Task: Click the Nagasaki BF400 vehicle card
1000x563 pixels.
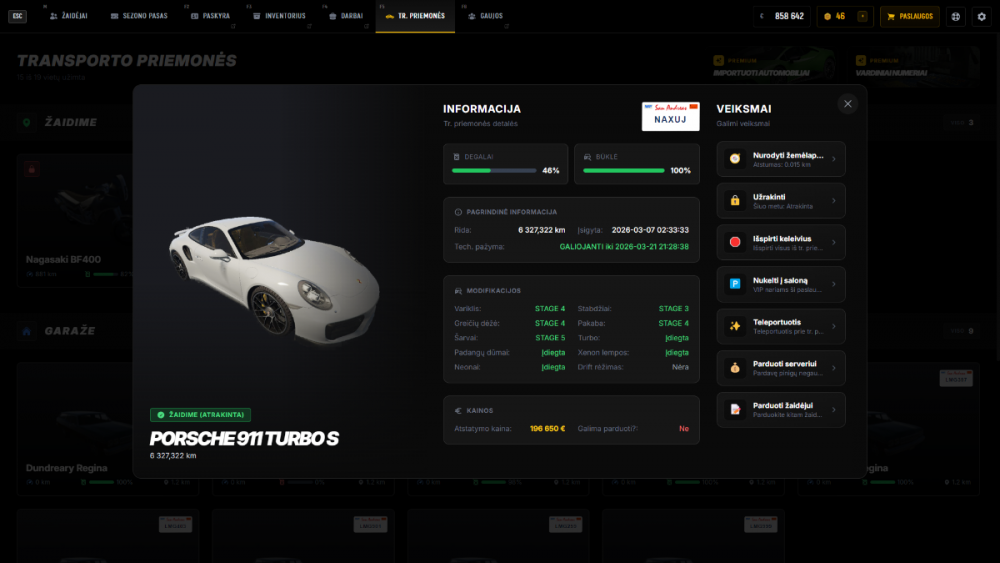Action: click(x=75, y=219)
